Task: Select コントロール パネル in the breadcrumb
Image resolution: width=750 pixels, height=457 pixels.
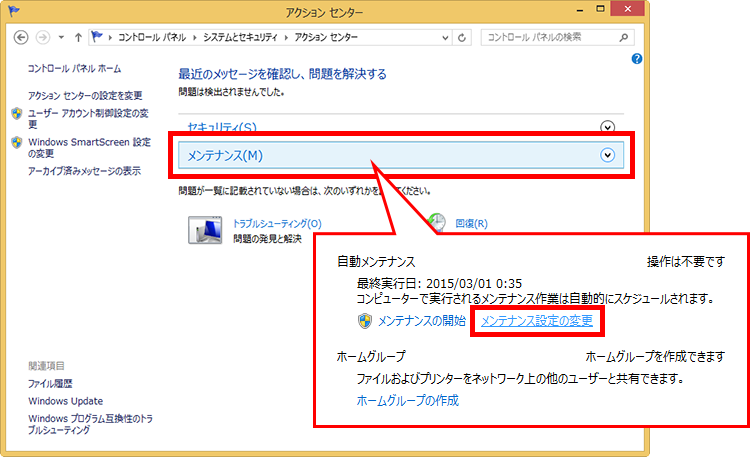Action: point(152,37)
